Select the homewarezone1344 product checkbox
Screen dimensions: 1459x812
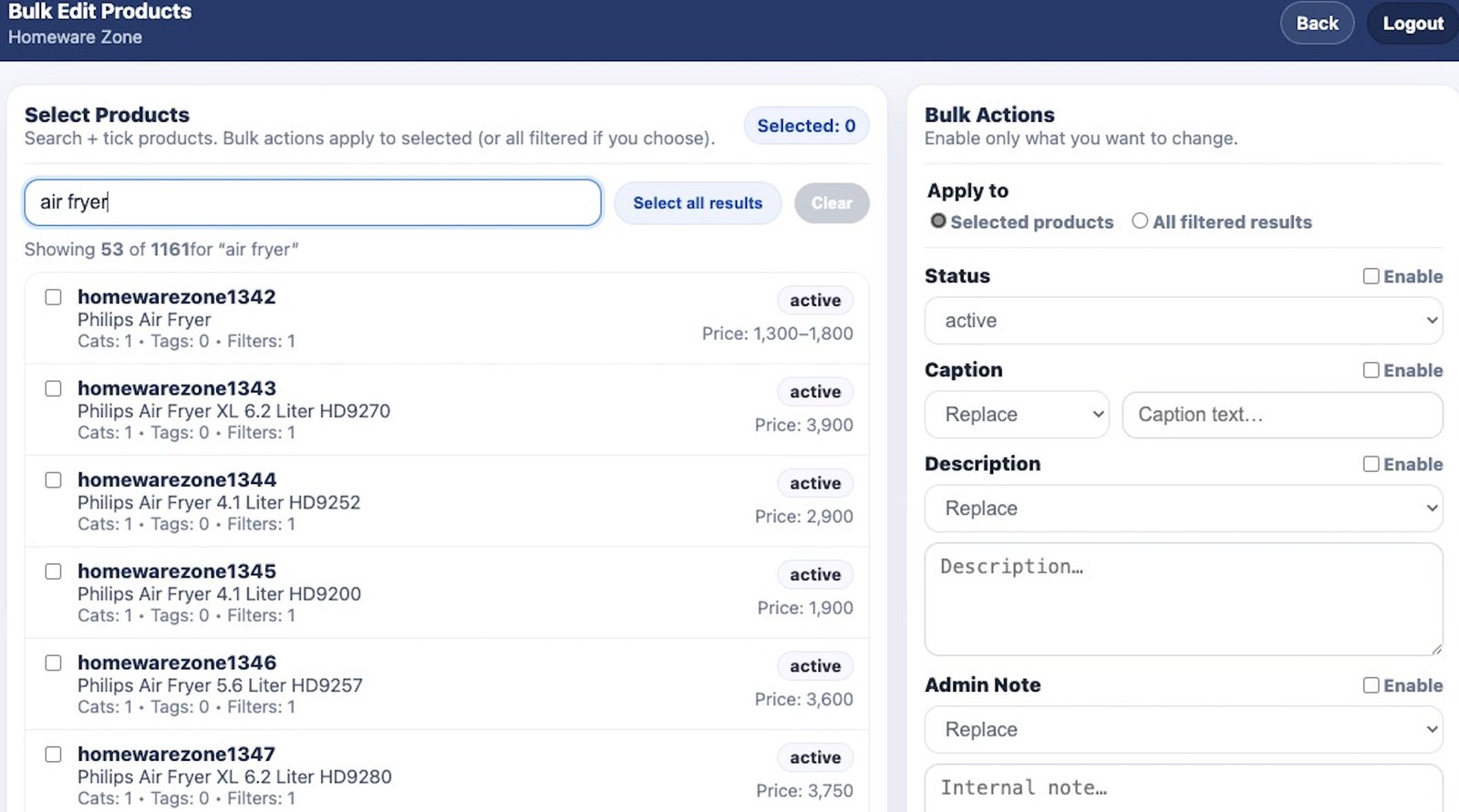pos(54,480)
